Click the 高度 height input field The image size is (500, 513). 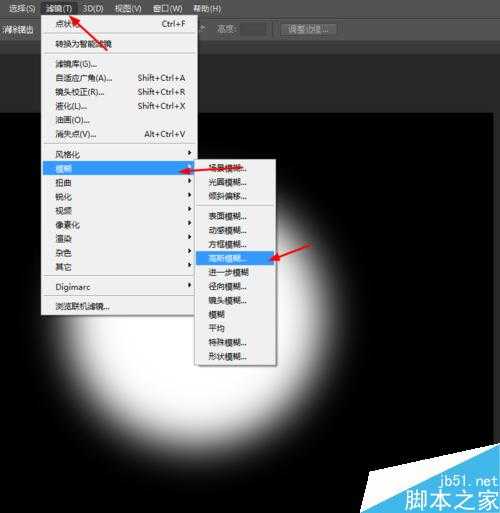(x=254, y=29)
